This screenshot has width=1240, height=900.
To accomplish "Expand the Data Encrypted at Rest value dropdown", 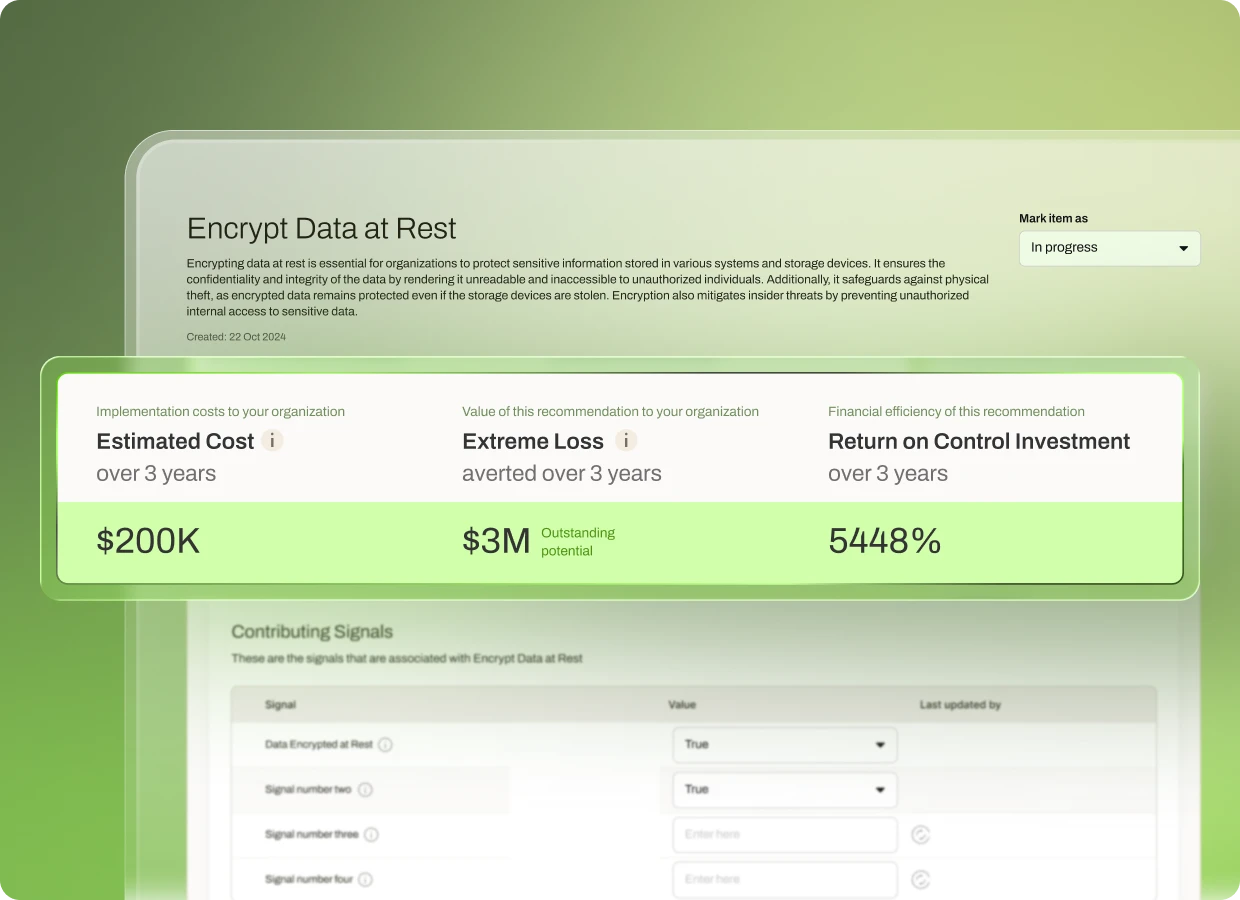I will point(784,745).
